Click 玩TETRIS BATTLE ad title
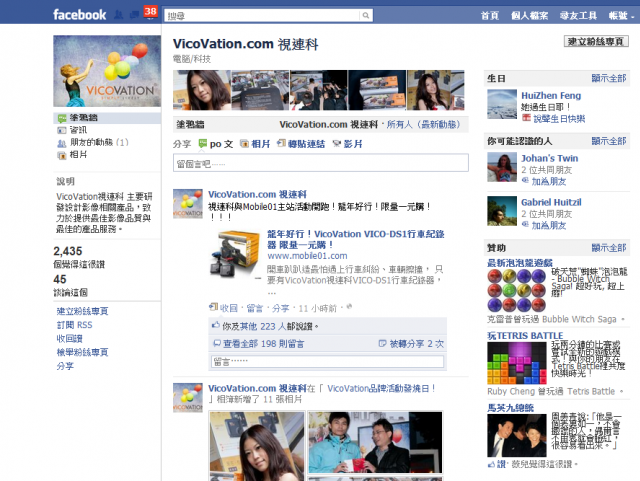The image size is (640, 481). pos(525,336)
